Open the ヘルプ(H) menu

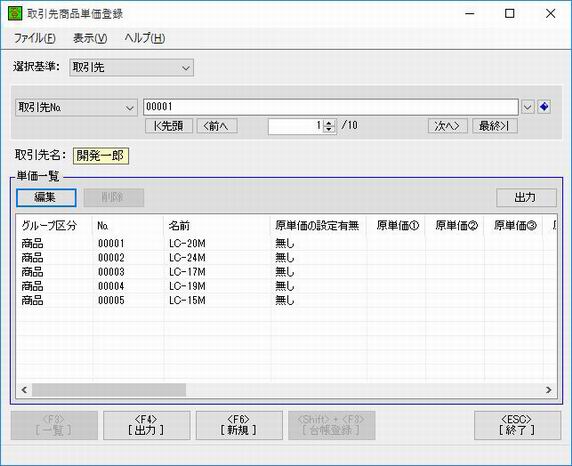tap(145, 38)
